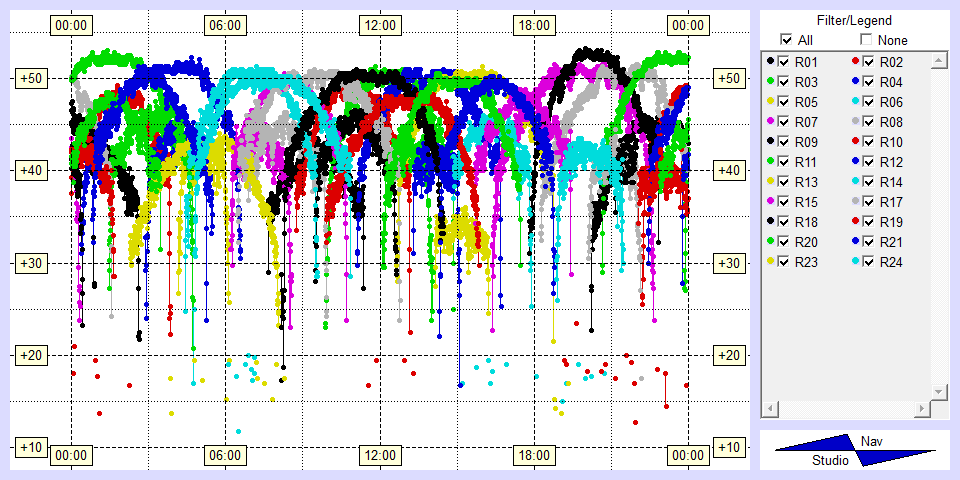
Task: Click legend horizontal scroll right arrow
Action: point(921,409)
